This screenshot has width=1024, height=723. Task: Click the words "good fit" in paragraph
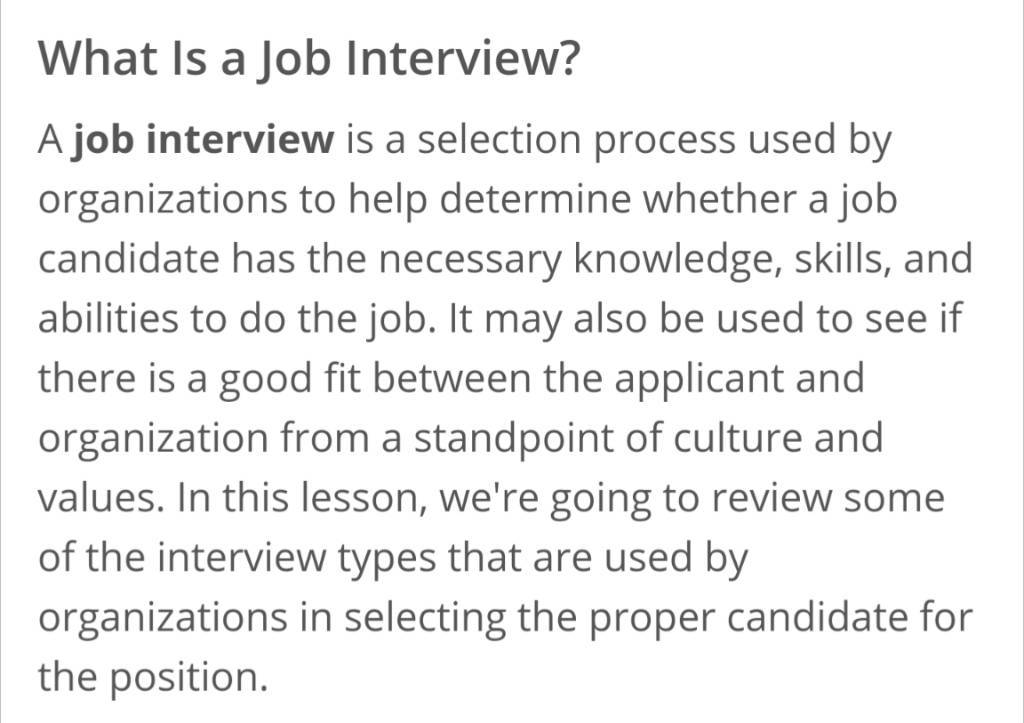(x=289, y=380)
